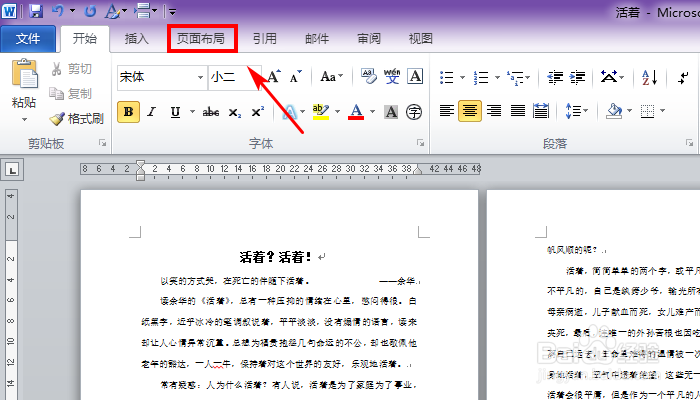Click the document title 活着？活着！

tap(275, 257)
